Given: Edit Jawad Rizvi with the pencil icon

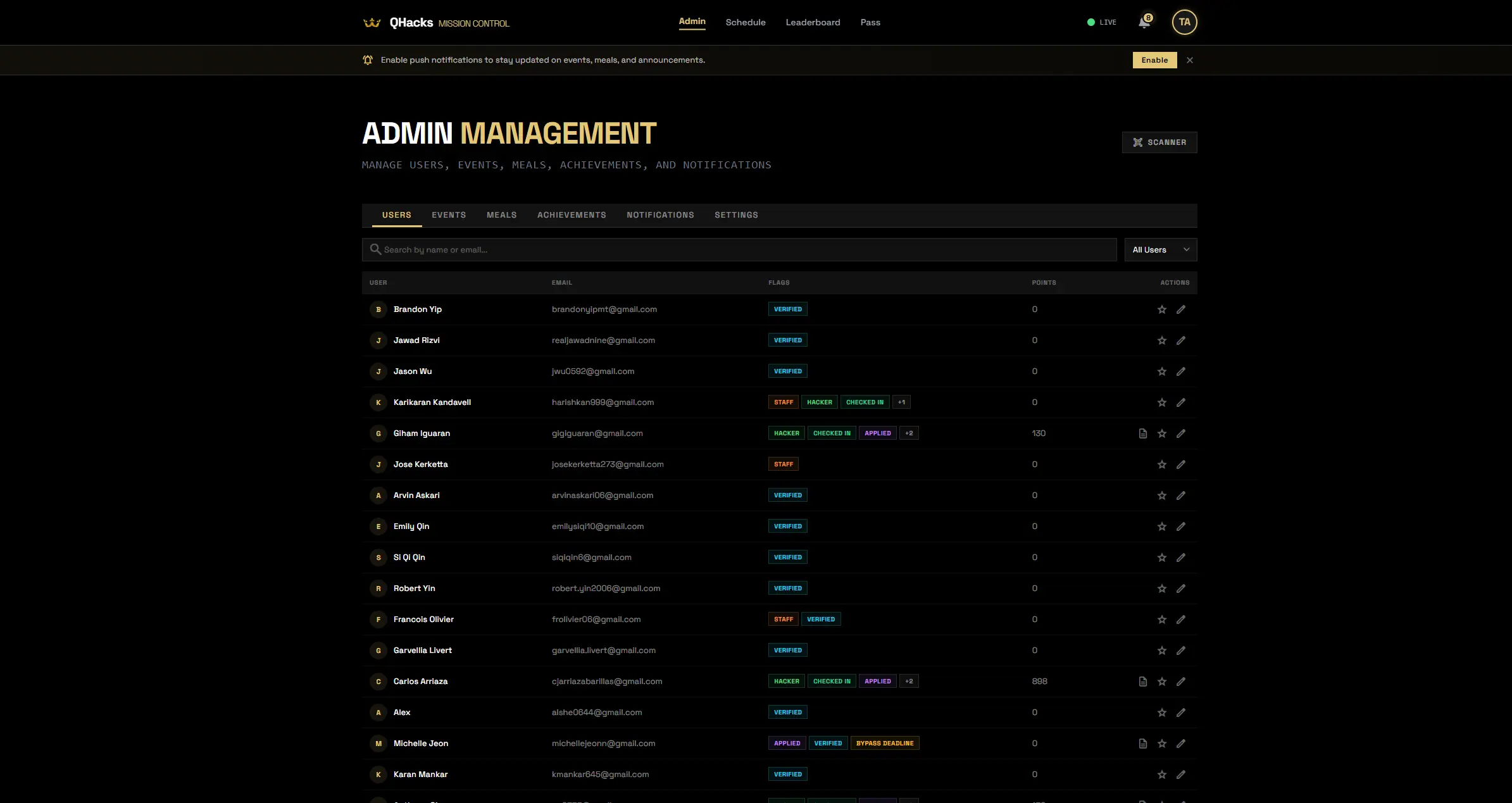Looking at the screenshot, I should [1181, 340].
